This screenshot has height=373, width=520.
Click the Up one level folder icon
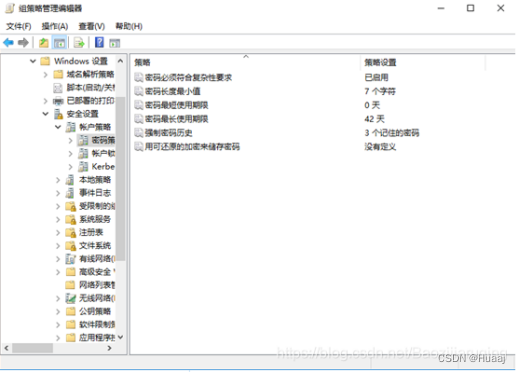[x=44, y=43]
